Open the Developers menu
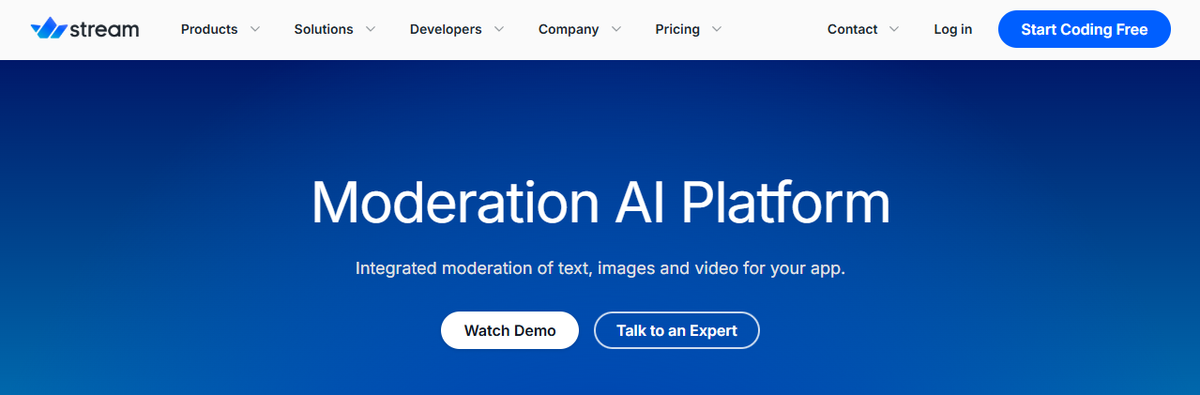Screen dimensions: 1200x395 pyautogui.click(x=446, y=29)
